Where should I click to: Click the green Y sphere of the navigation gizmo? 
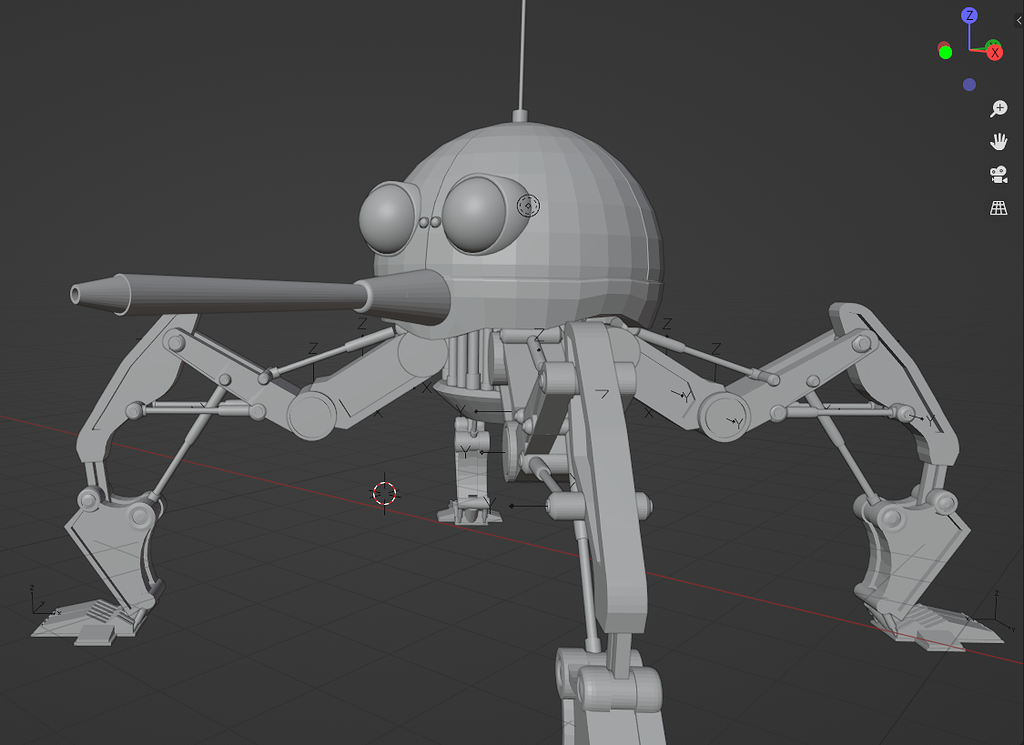click(x=945, y=52)
